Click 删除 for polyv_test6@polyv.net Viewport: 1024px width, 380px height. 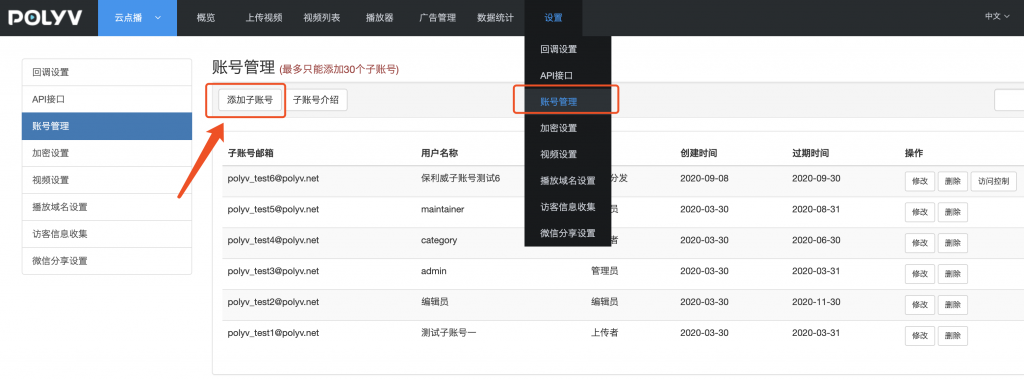click(953, 182)
